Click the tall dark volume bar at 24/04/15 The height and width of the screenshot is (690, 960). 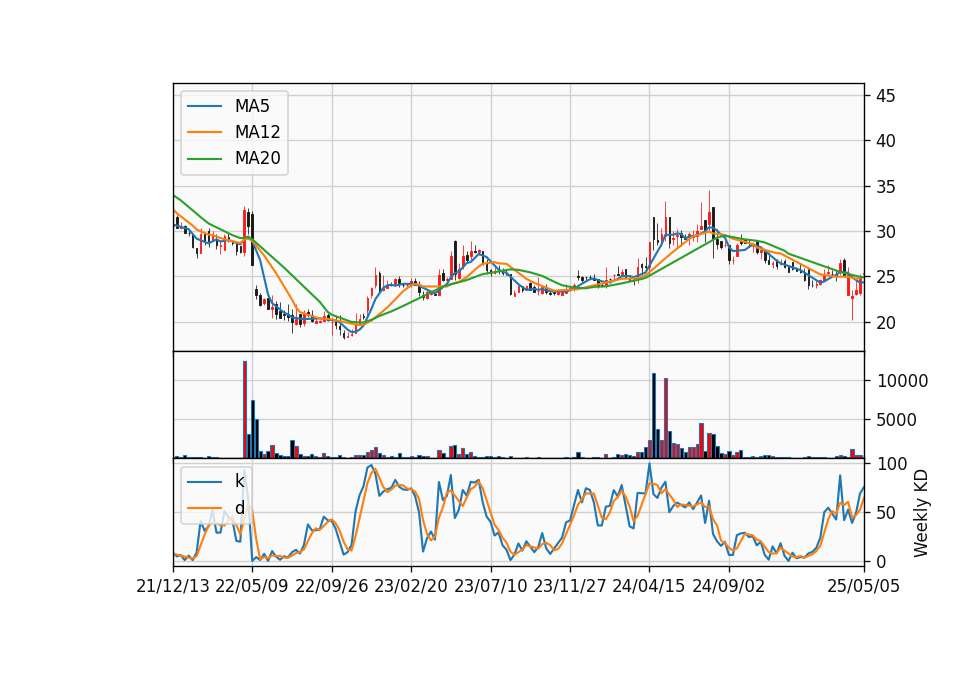coord(654,416)
